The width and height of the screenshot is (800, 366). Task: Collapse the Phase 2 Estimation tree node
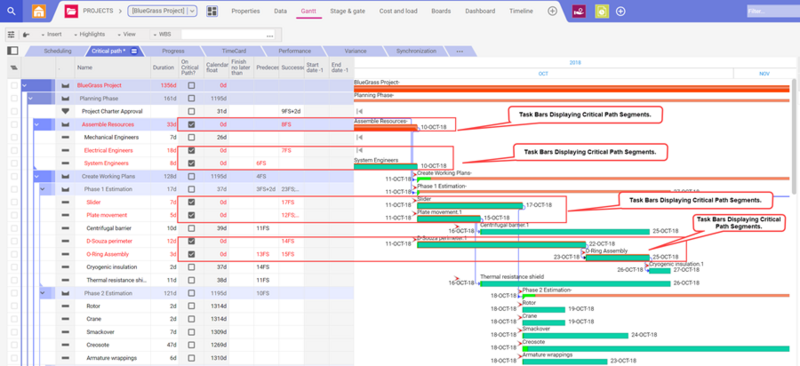click(43, 294)
